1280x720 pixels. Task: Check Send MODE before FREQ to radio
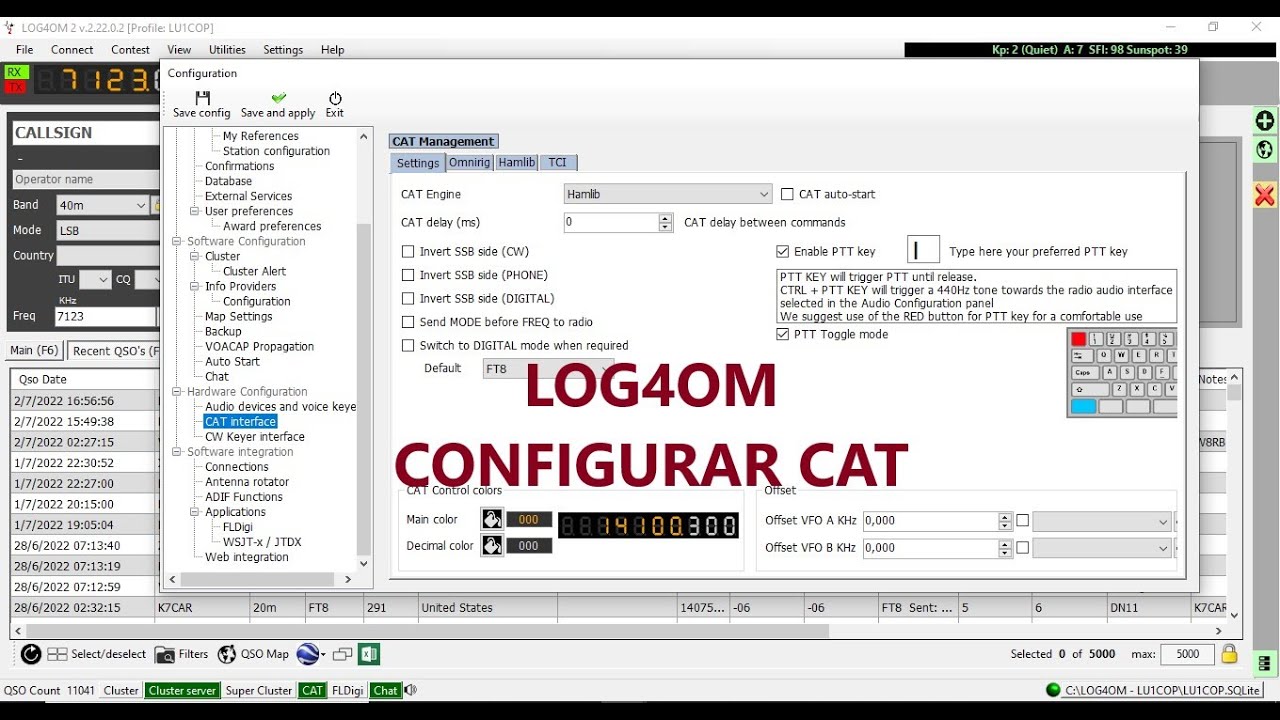pyautogui.click(x=408, y=322)
